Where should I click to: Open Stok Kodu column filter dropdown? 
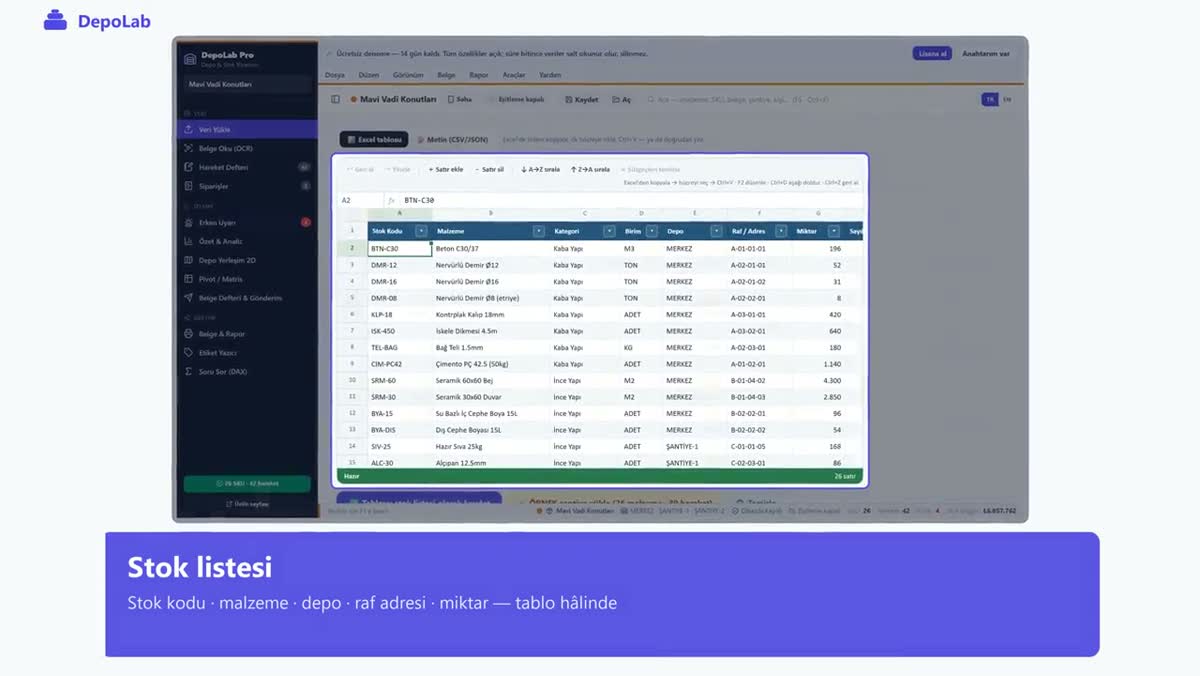[x=421, y=231]
